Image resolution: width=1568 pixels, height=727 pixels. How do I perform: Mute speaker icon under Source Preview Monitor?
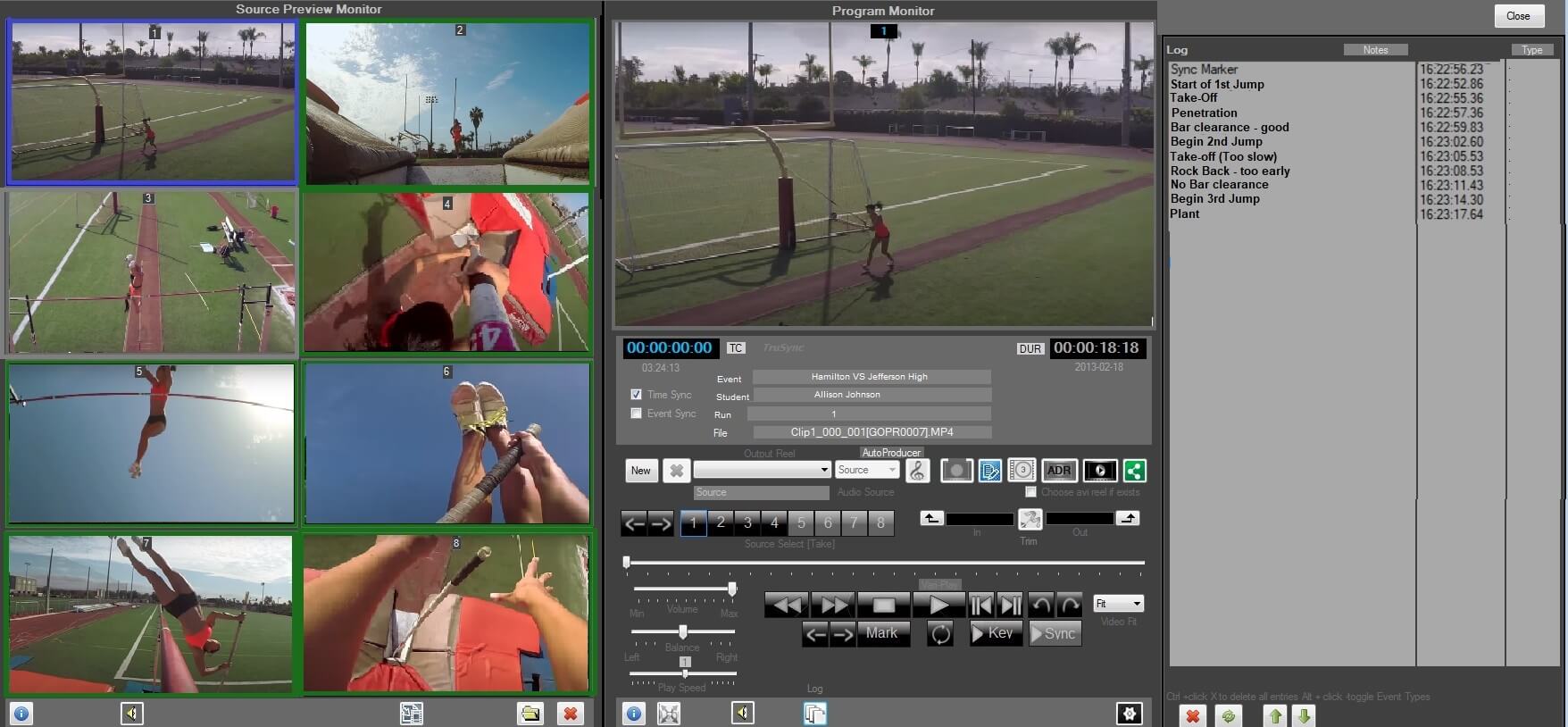pos(131,714)
